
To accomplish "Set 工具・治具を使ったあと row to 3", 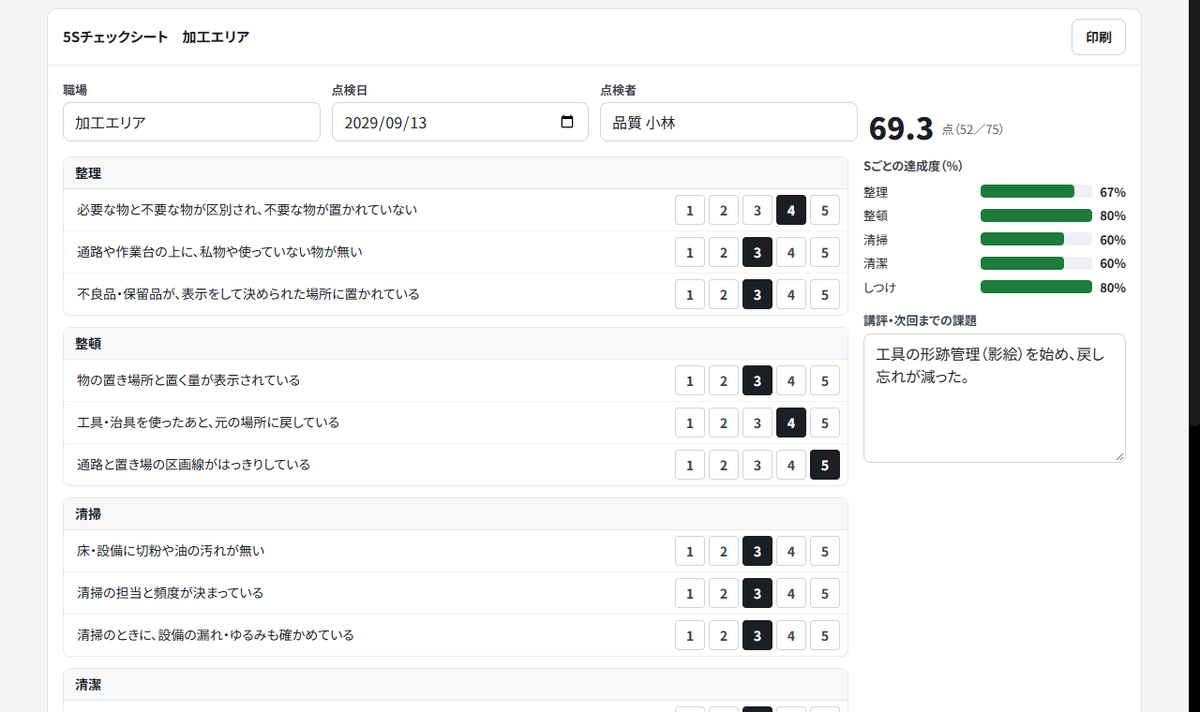I will (757, 423).
